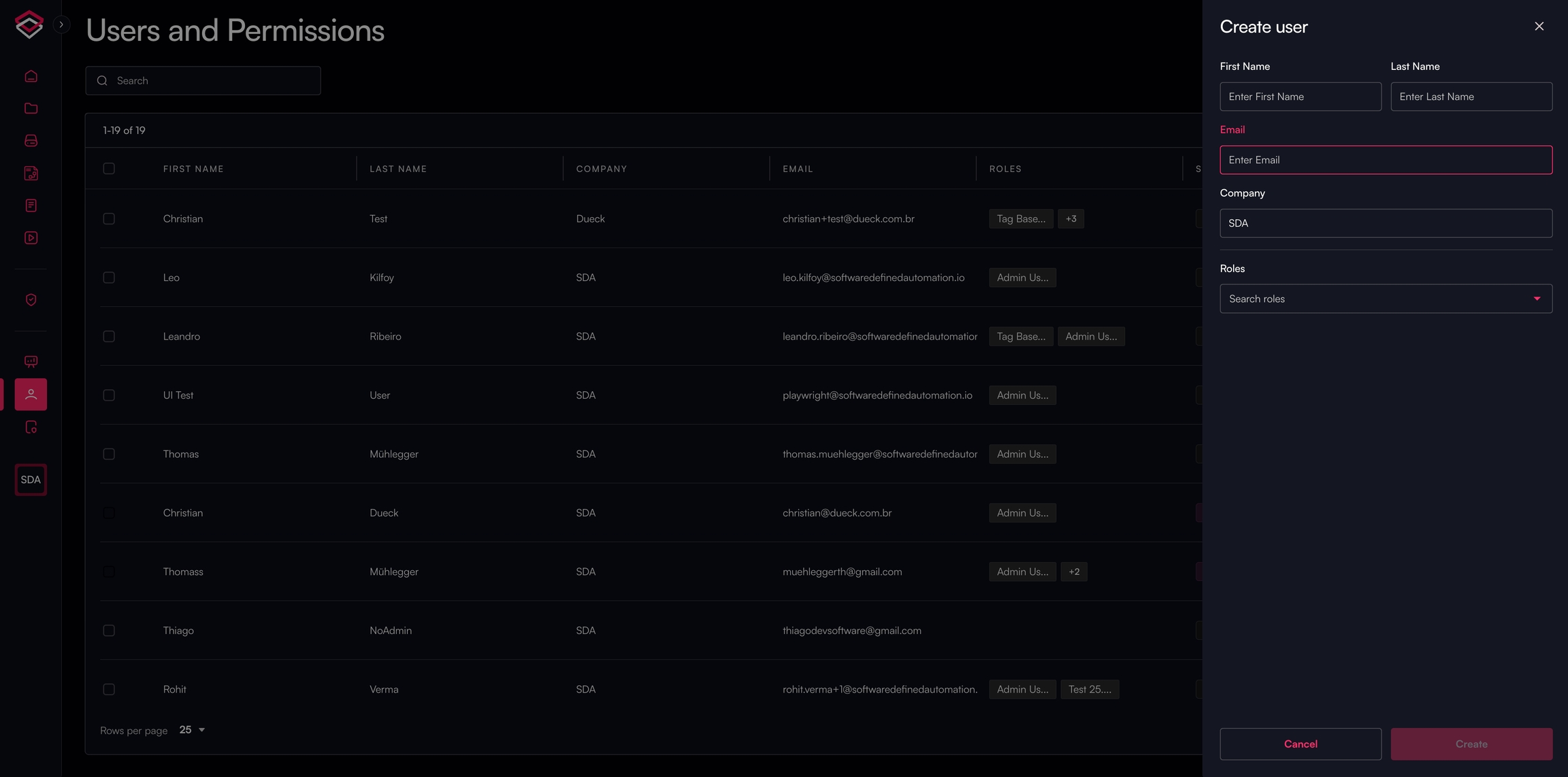Toggle the select-all checkbox in table header
1568x777 pixels.
tap(109, 169)
